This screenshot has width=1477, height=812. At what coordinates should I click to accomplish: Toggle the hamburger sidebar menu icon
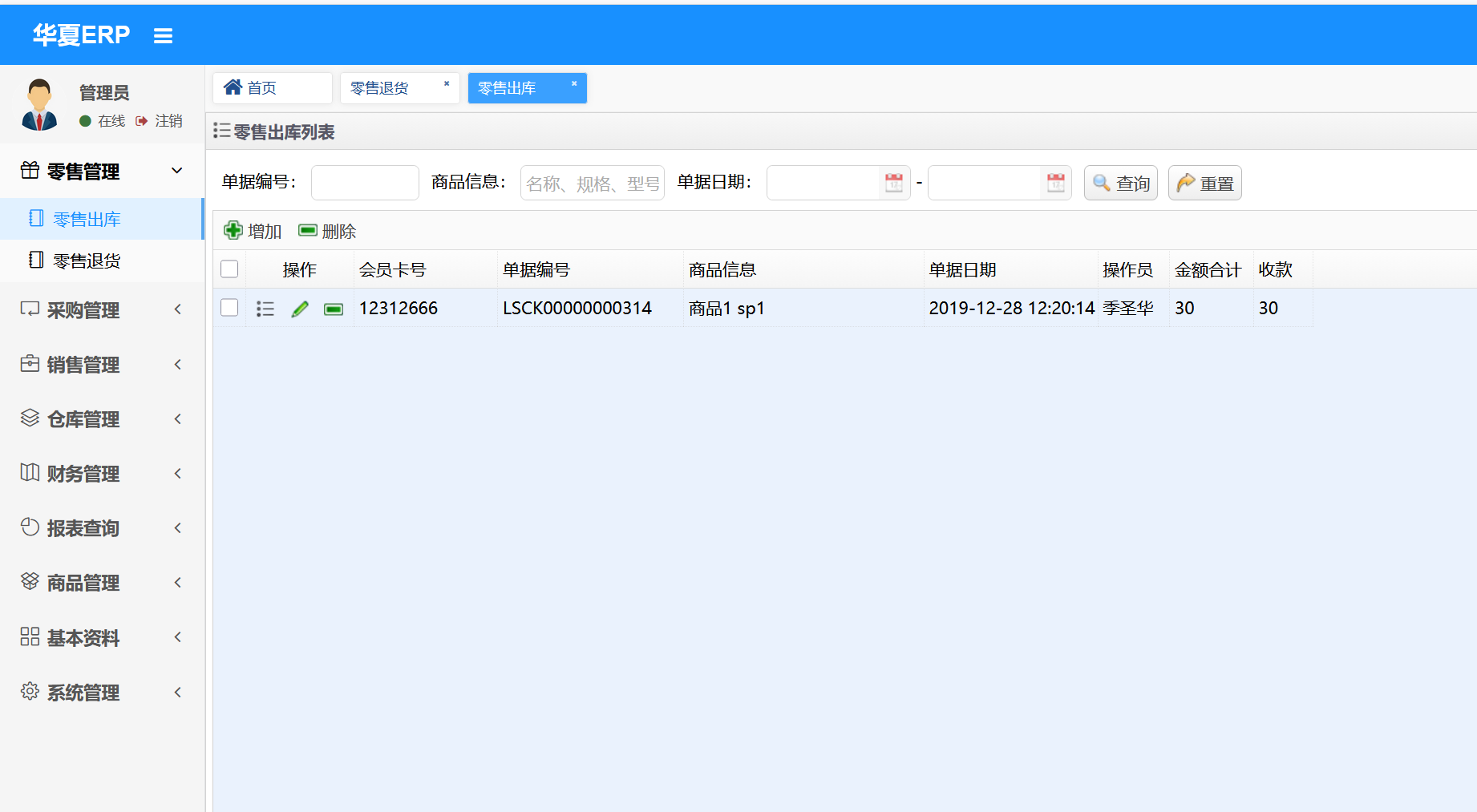(x=163, y=36)
